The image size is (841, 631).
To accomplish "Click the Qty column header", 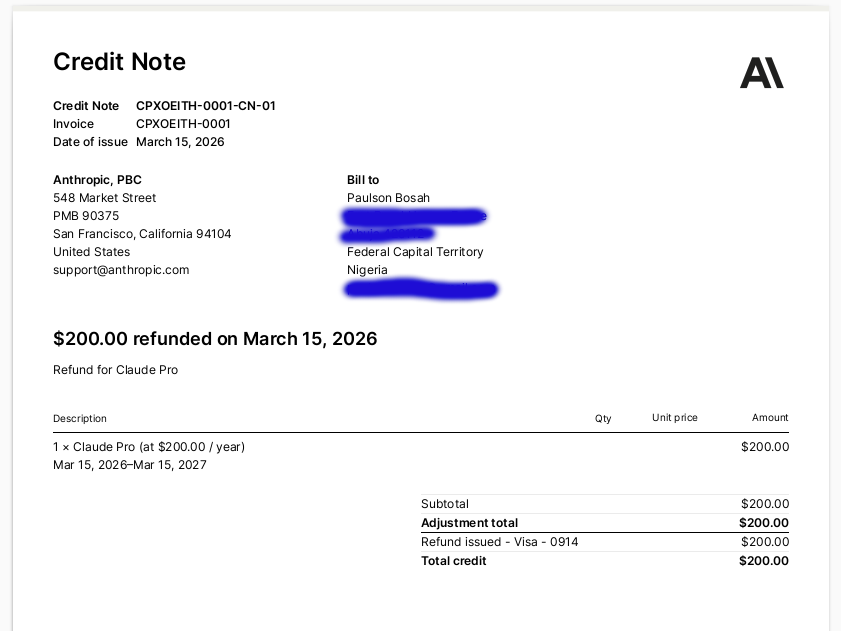I will tap(603, 418).
